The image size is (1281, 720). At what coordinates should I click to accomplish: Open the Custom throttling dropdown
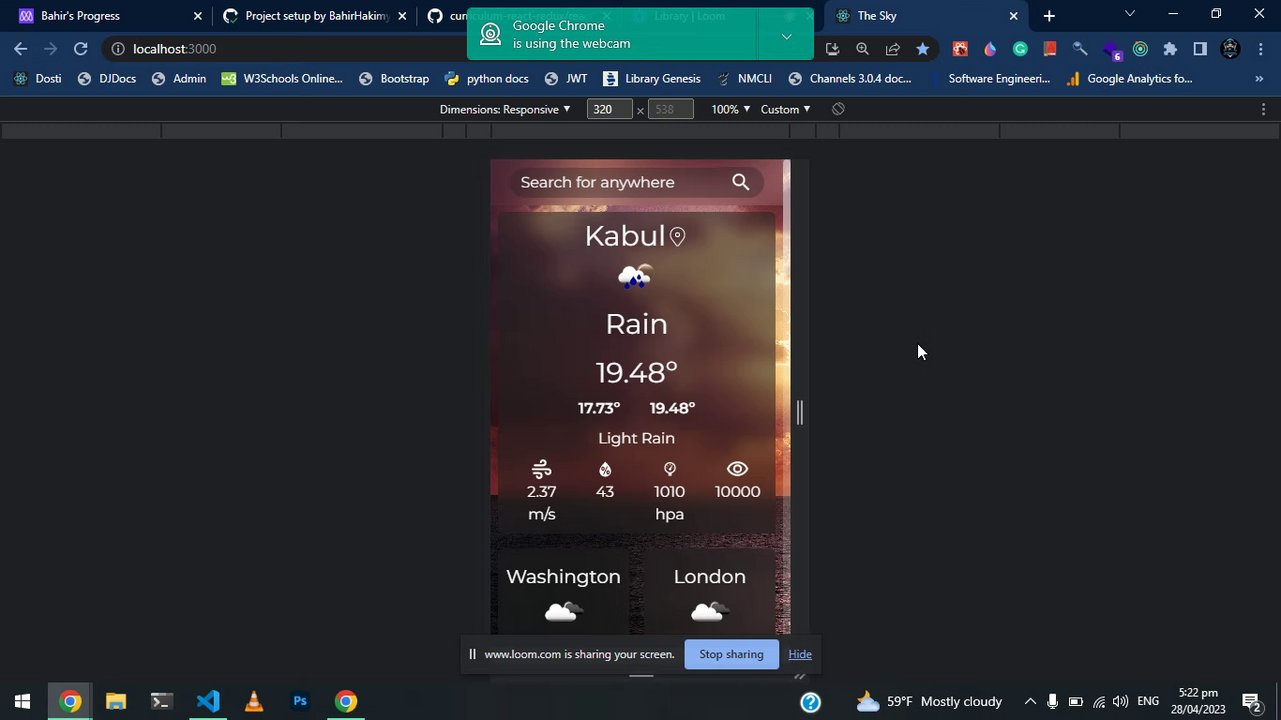coord(785,109)
